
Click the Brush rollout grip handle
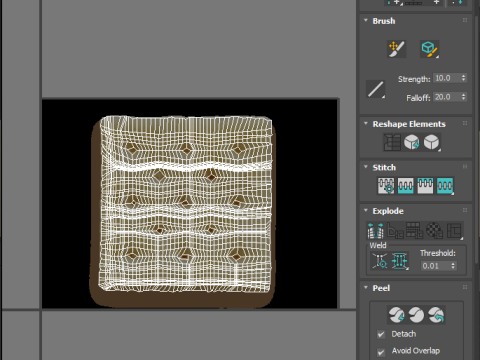click(x=465, y=20)
